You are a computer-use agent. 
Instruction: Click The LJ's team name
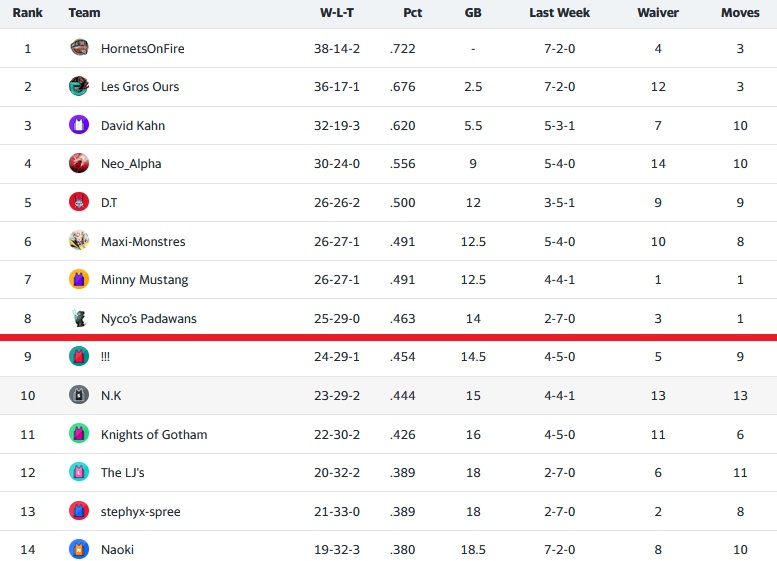click(122, 473)
